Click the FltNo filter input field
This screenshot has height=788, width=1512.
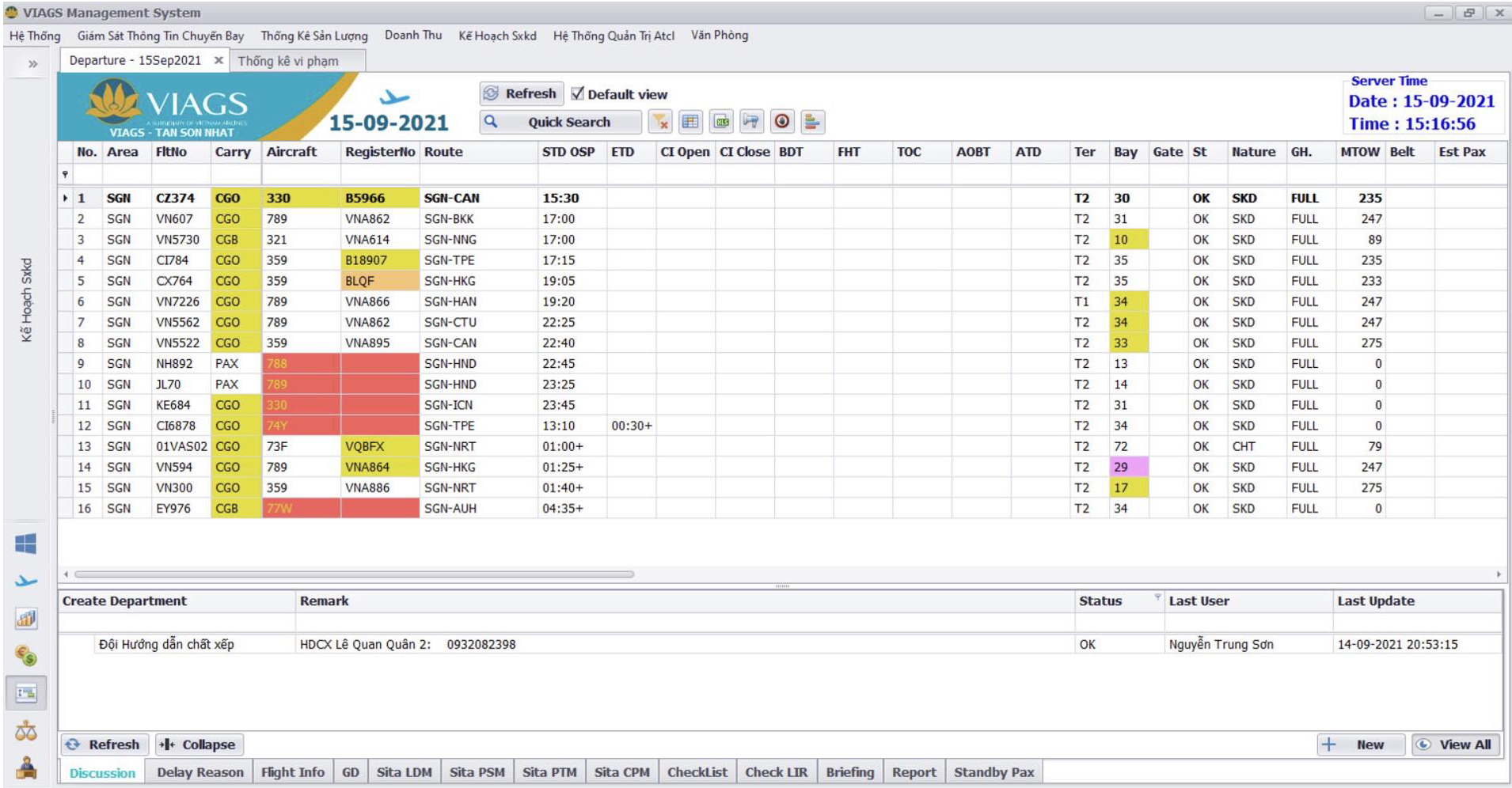[180, 174]
